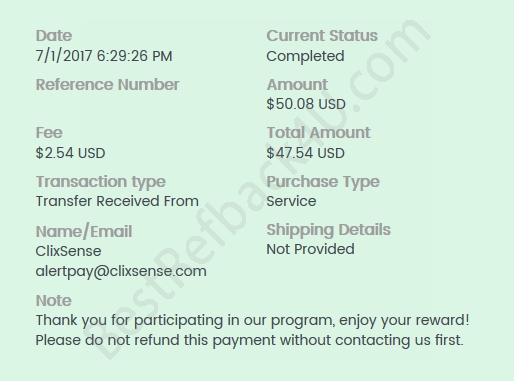Image resolution: width=514 pixels, height=381 pixels.
Task: Click the Purchase Type label
Action: point(323,182)
